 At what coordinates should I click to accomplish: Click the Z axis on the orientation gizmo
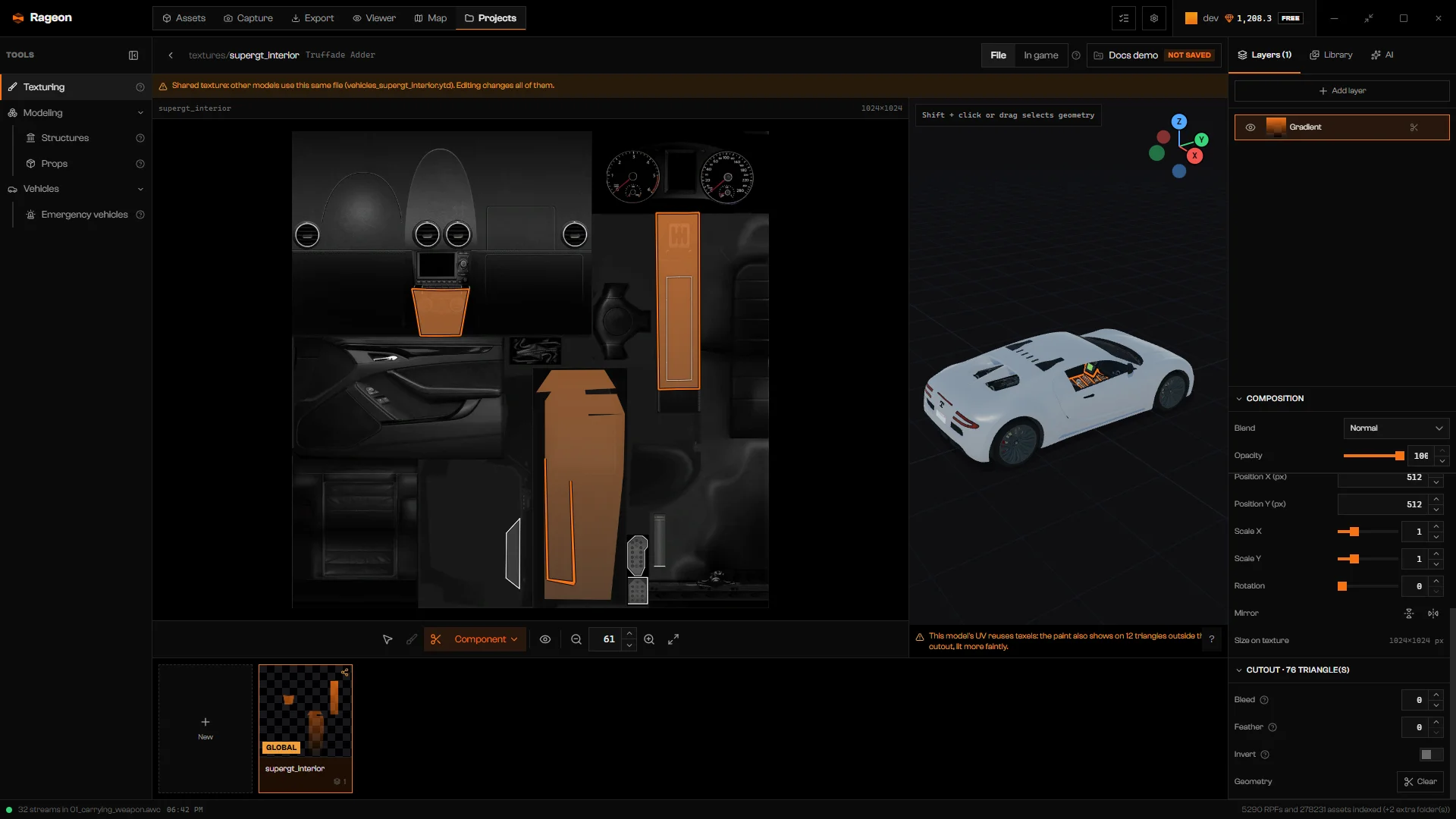coord(1179,121)
